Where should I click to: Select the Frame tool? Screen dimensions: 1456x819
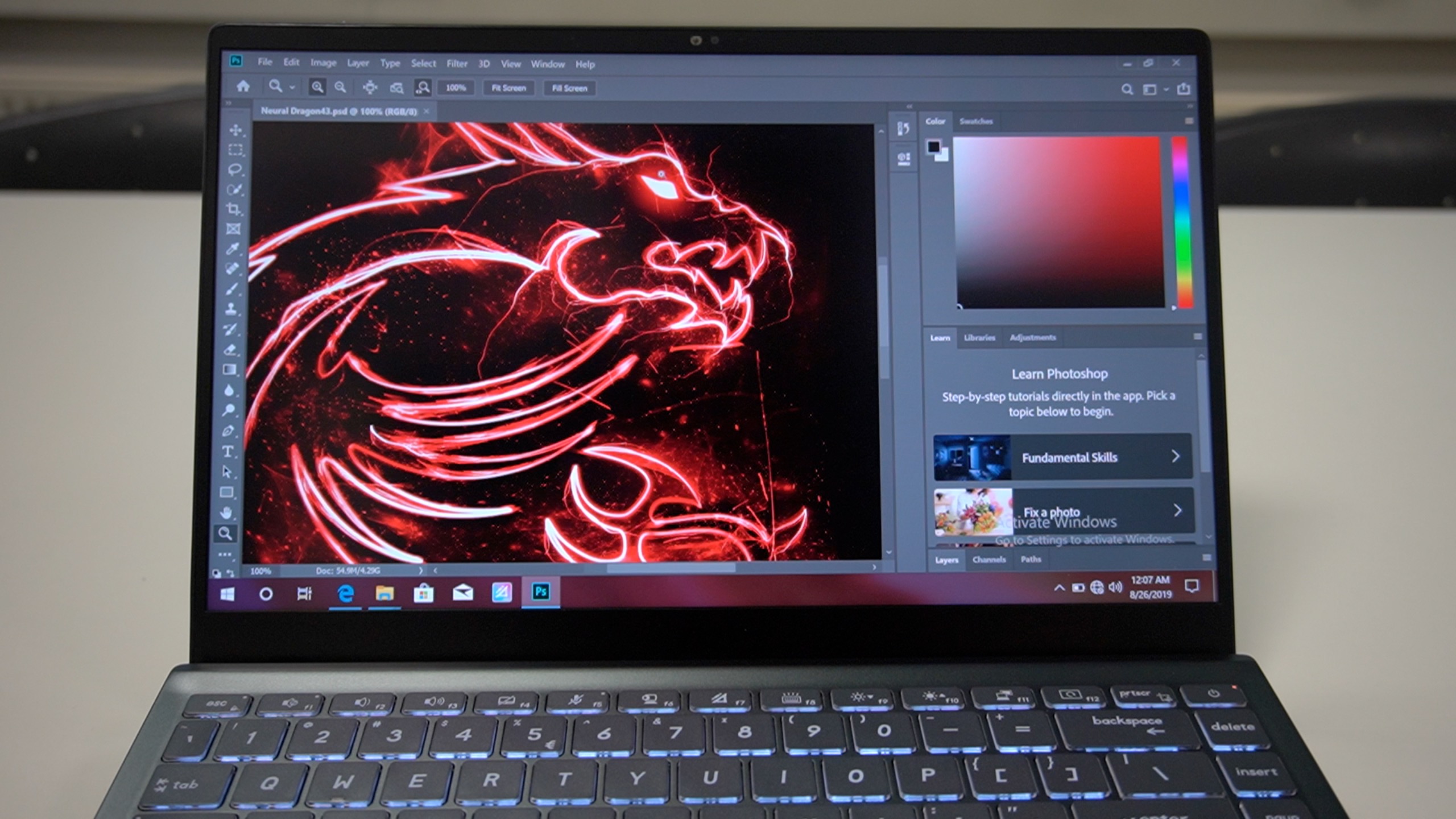(x=233, y=229)
